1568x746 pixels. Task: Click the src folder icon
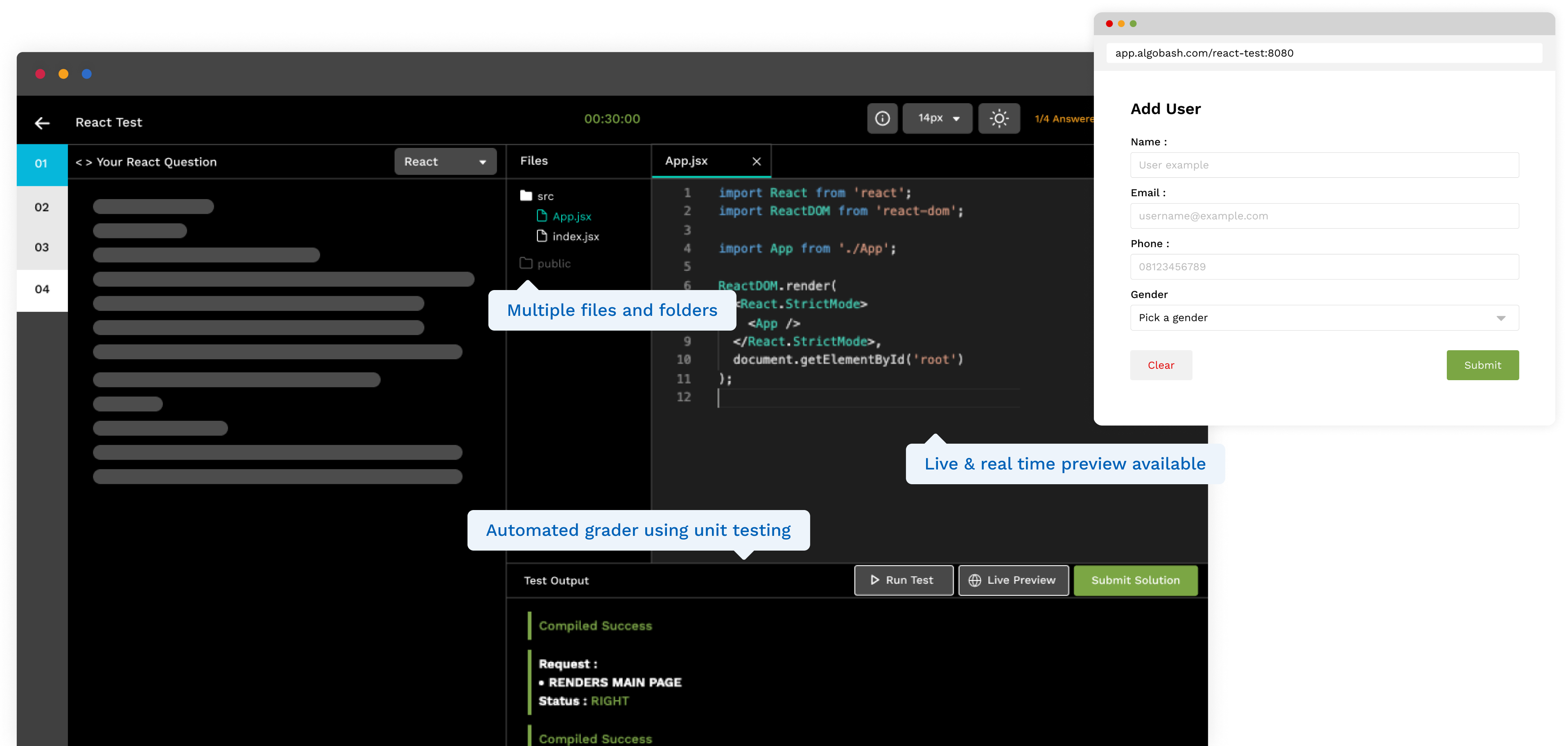point(526,196)
